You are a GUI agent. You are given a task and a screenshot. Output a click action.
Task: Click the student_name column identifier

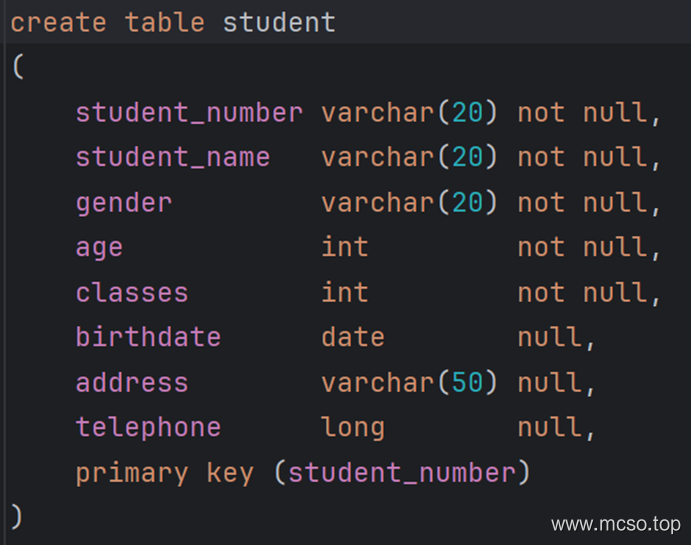click(x=173, y=158)
